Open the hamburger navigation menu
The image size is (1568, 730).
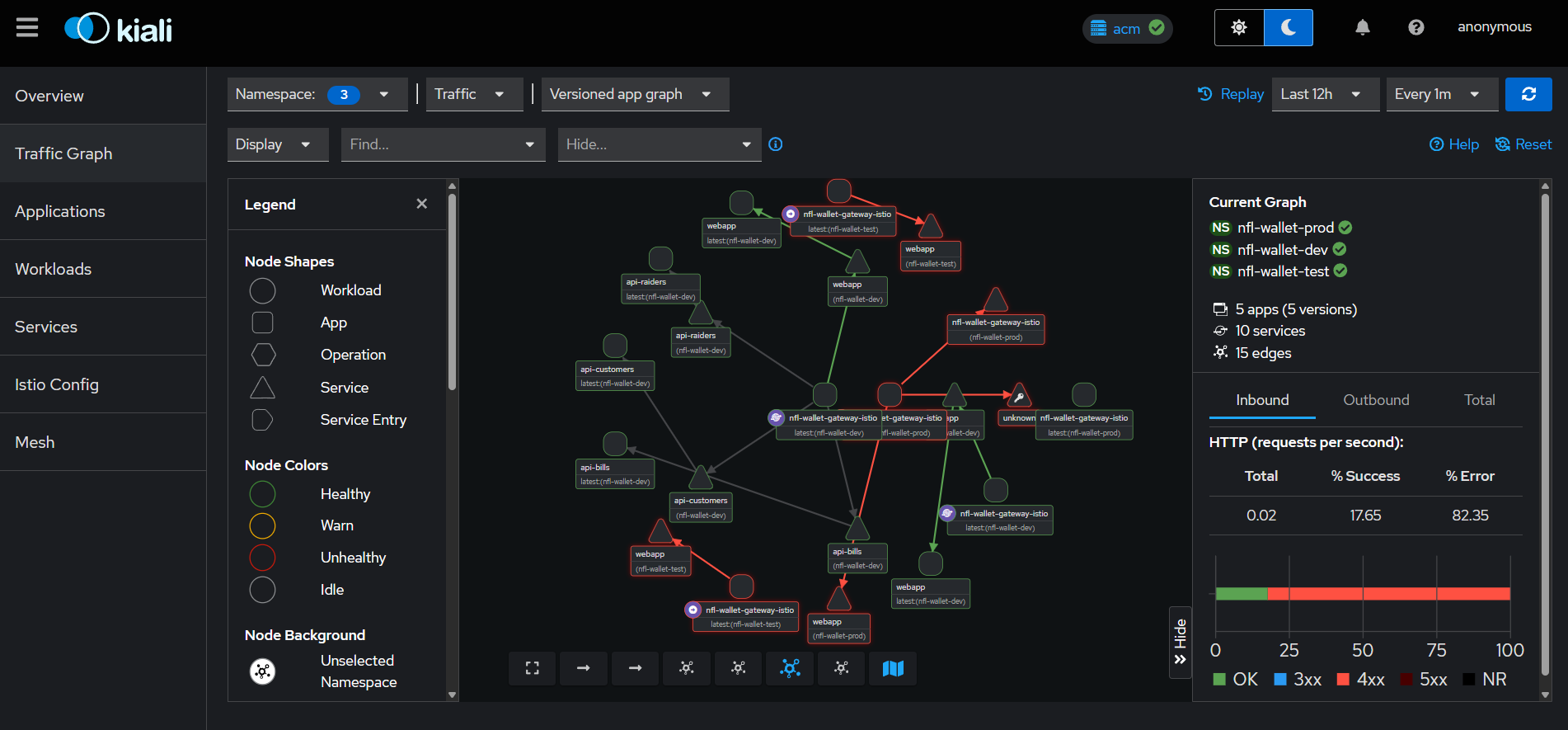coord(27,28)
